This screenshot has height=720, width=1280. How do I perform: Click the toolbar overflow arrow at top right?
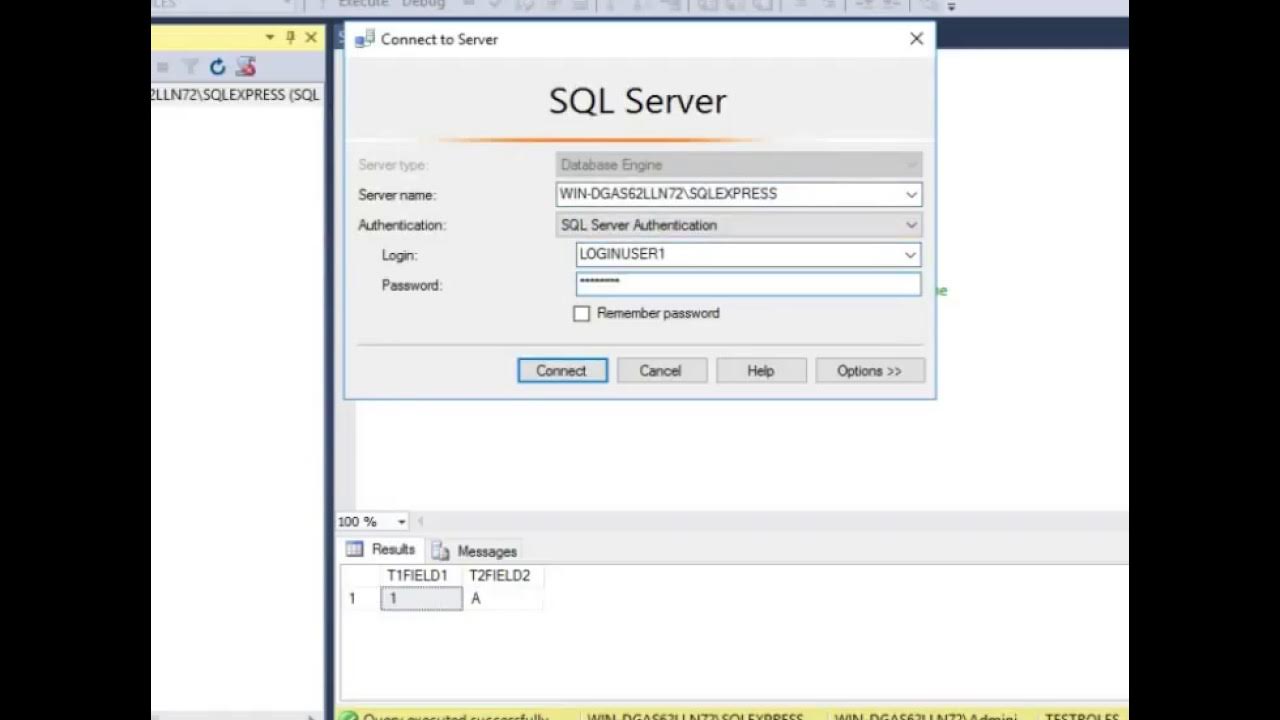(x=951, y=5)
